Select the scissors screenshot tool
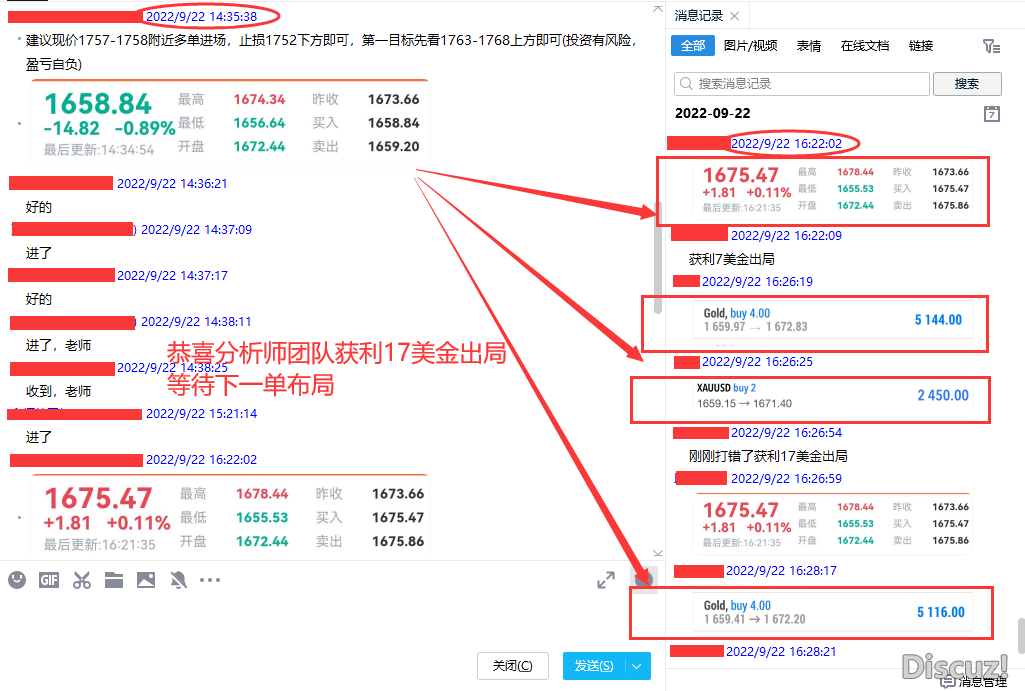 [82, 580]
